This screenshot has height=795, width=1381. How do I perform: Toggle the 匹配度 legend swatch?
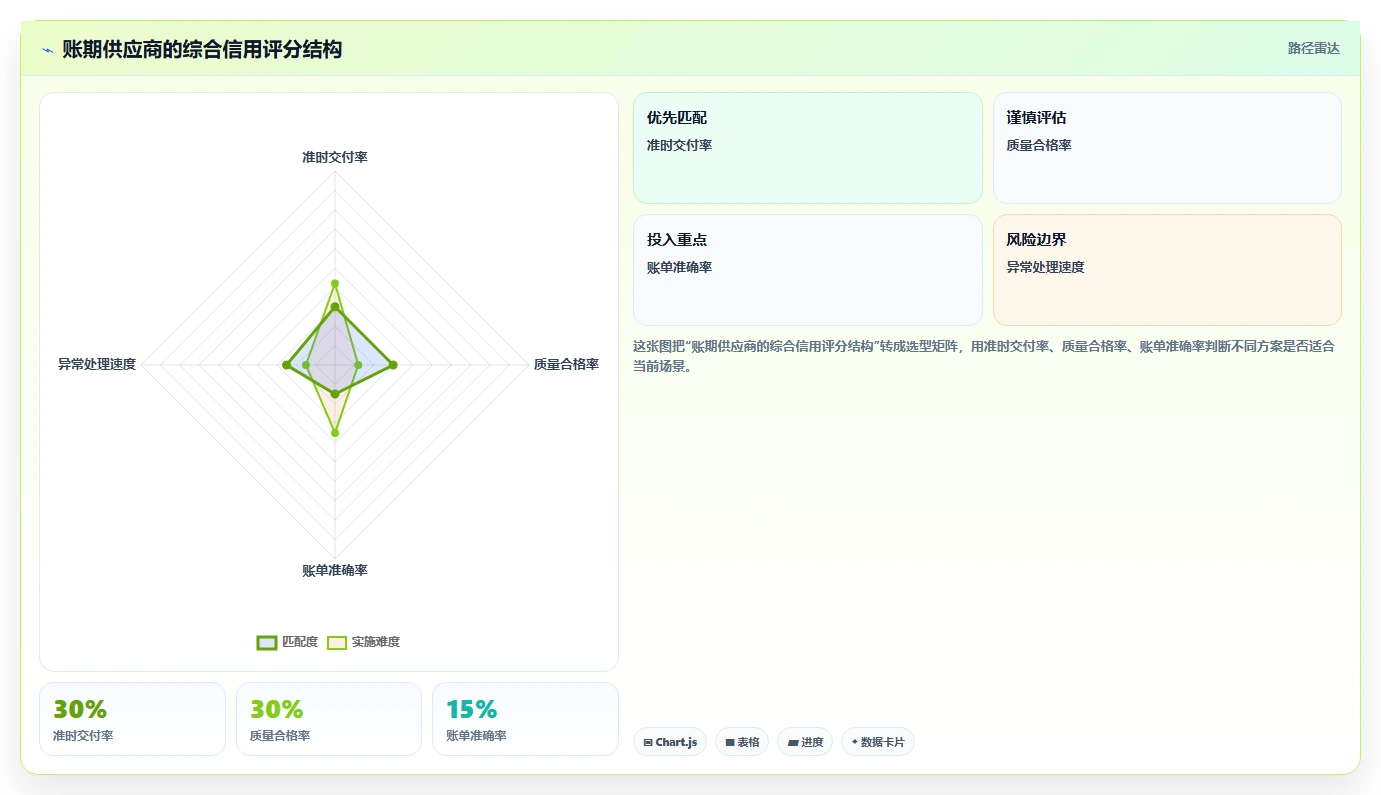tap(267, 642)
